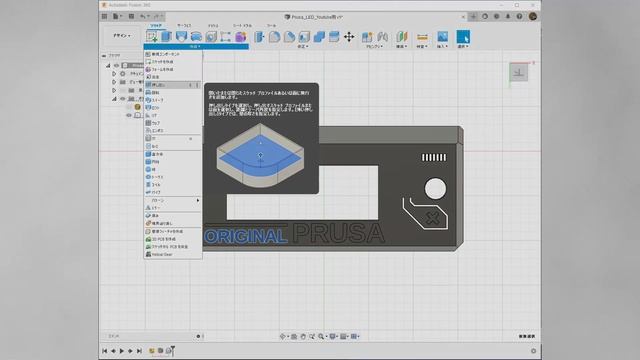Click the Save icon in quick access bar

[131, 16]
